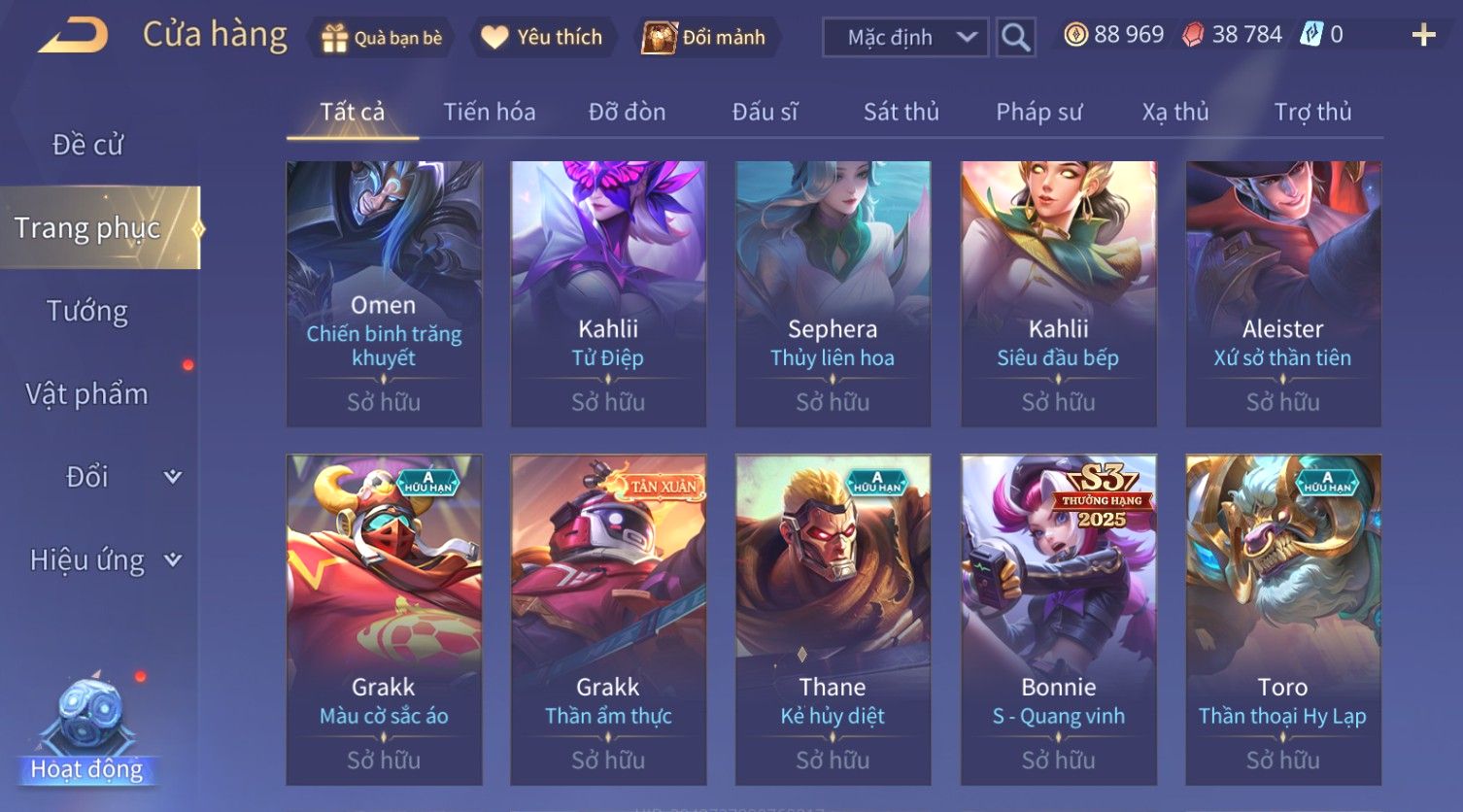This screenshot has height=812, width=1463.
Task: Open Omen Chiến binh trăng khuyết skin
Action: click(x=384, y=293)
